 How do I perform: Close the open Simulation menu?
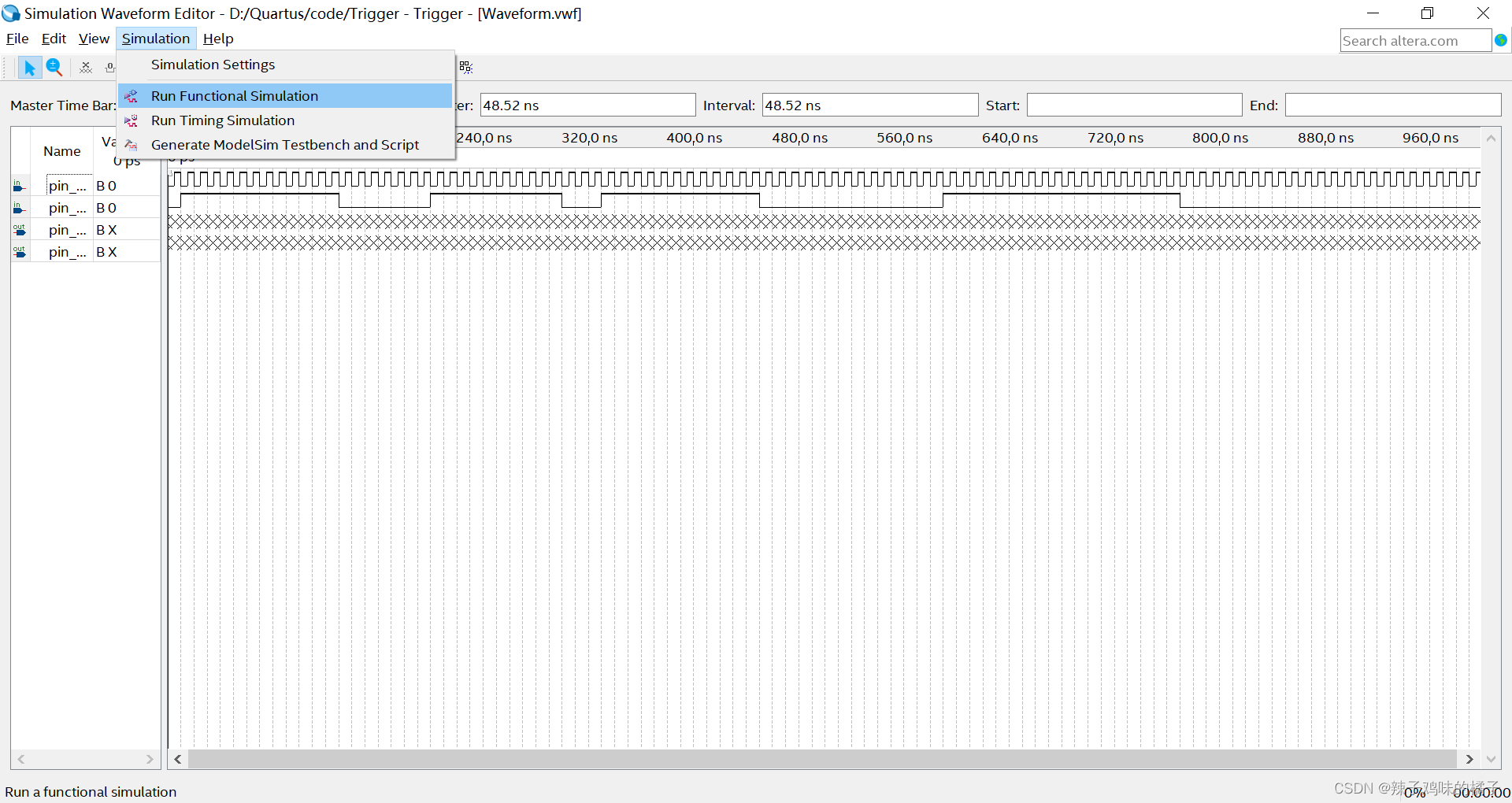point(156,39)
